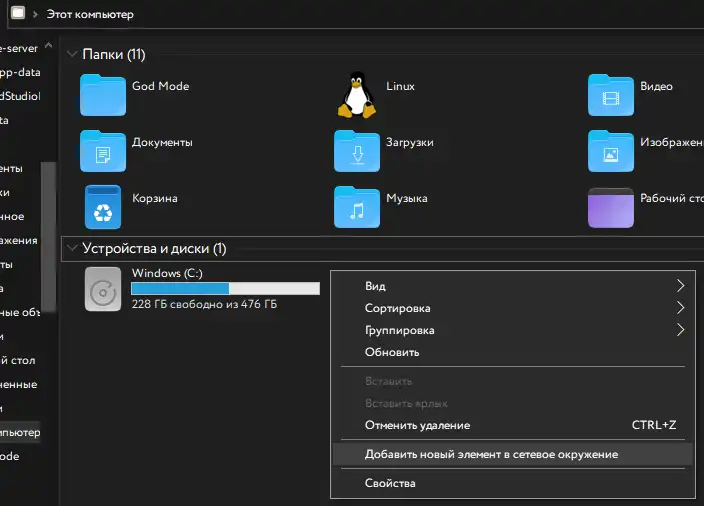Open Свойства from the context menu
This screenshot has height=506, width=704.
pos(390,483)
